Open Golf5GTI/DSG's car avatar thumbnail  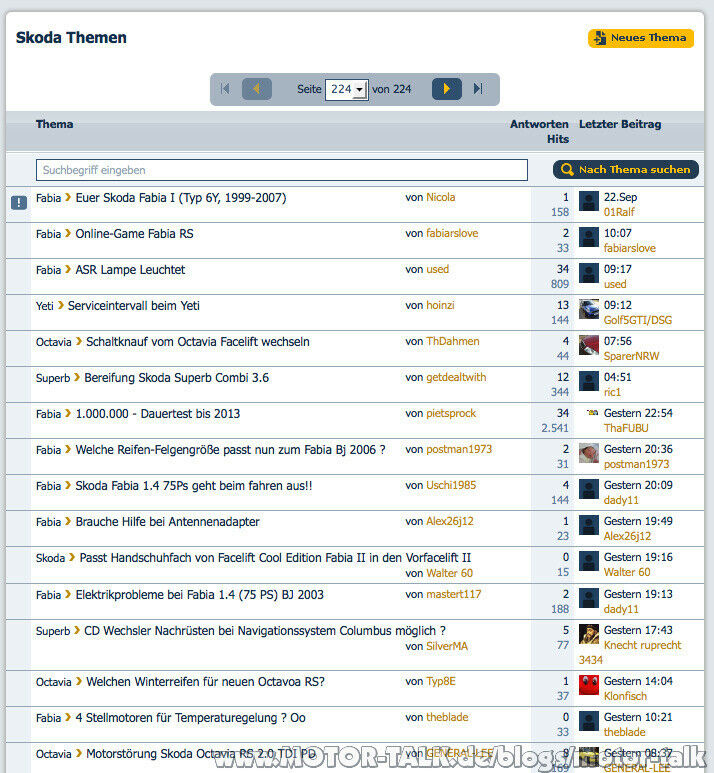pyautogui.click(x=588, y=309)
